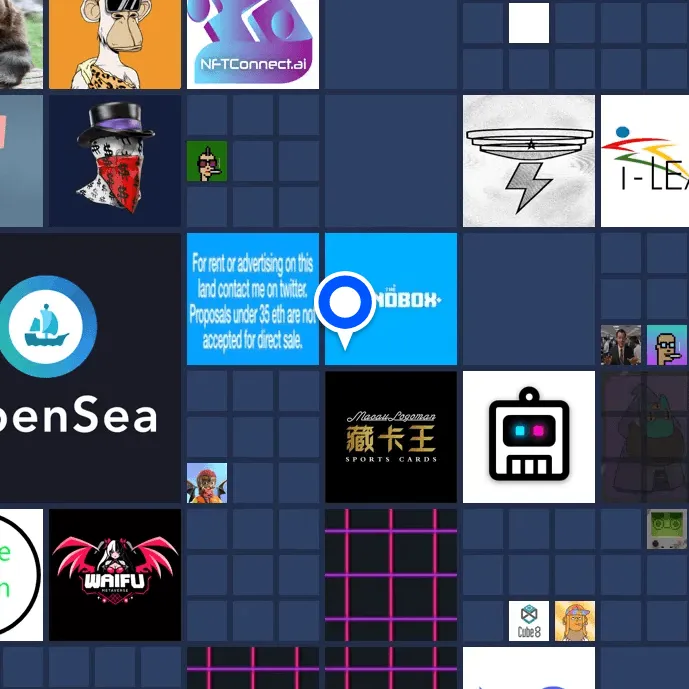The width and height of the screenshot is (689, 689).
Task: Select the Macau Logoman Sports Cards tile
Action: [x=391, y=437]
